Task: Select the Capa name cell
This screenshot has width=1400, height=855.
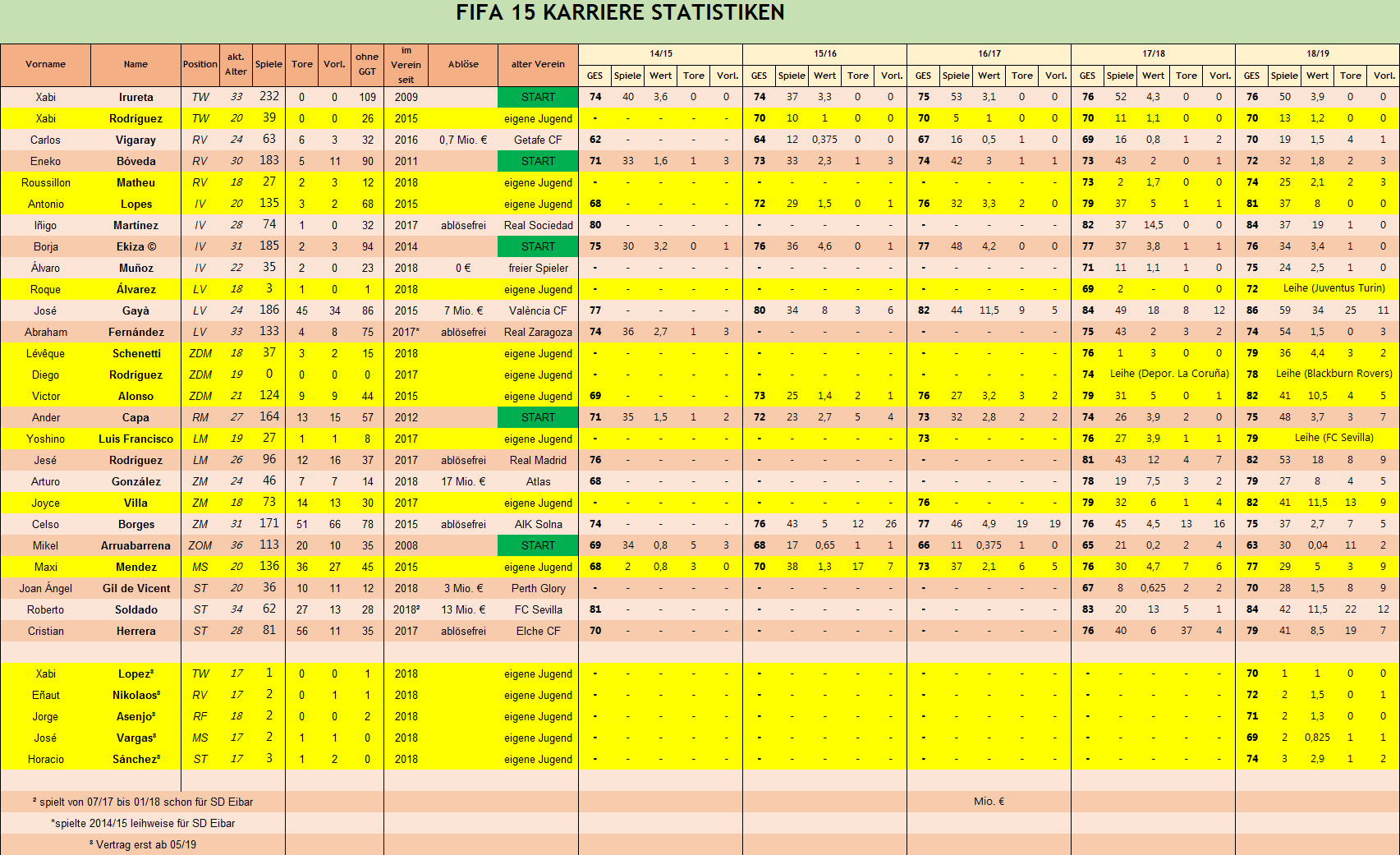Action: point(136,417)
